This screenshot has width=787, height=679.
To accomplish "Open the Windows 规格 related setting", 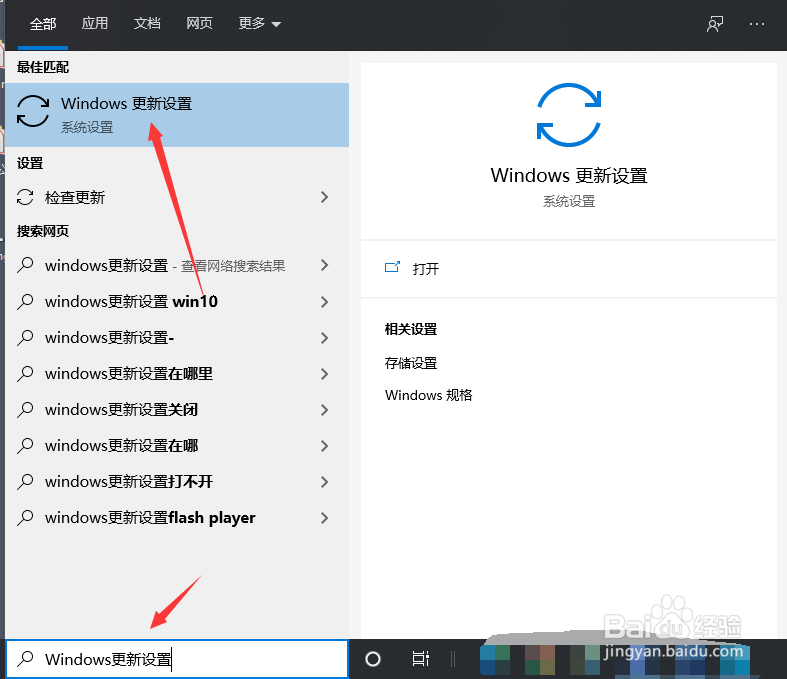I will [429, 395].
